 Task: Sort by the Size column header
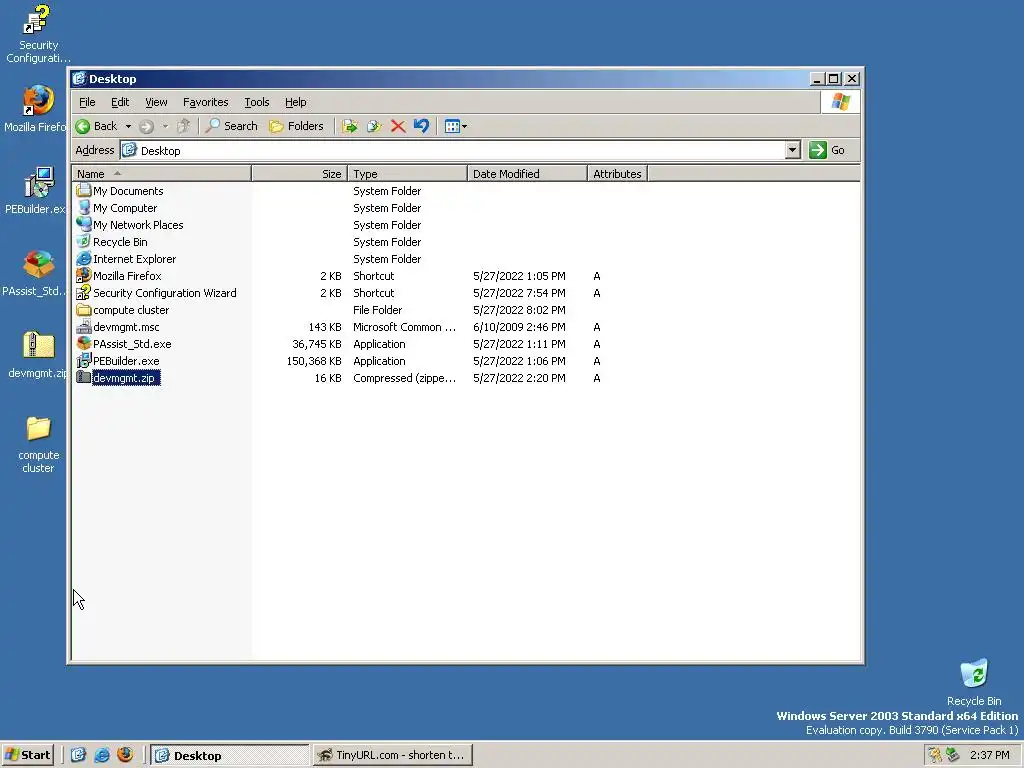(x=299, y=174)
